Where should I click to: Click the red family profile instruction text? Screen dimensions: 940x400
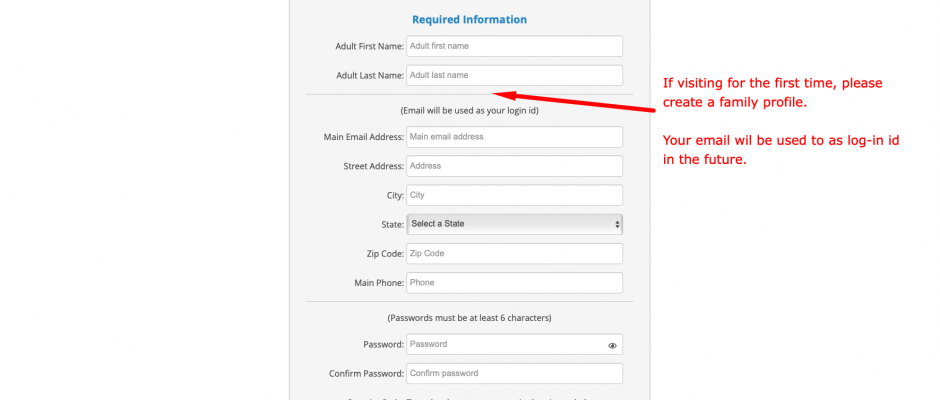pos(772,93)
